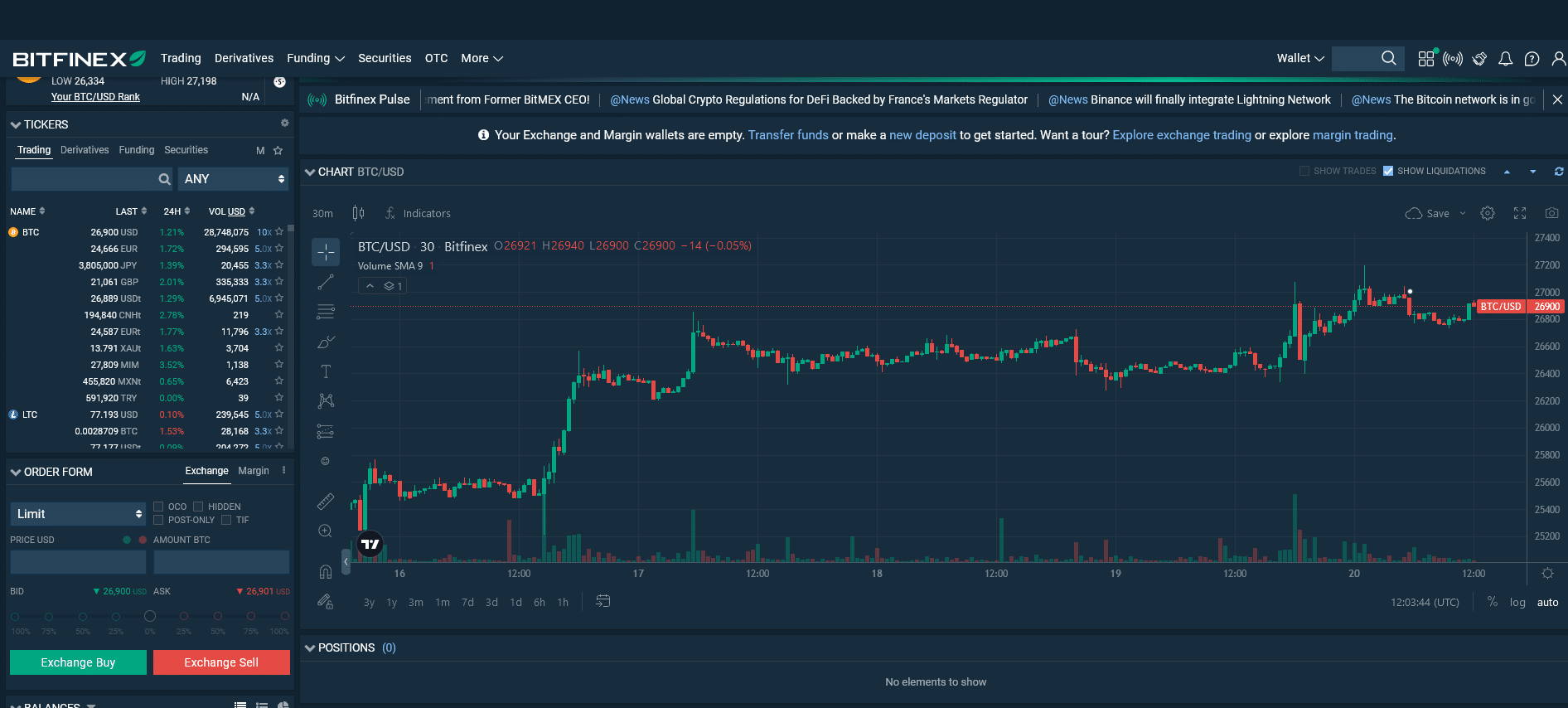
Task: Open Your BTC/USD Rank link
Action: point(95,97)
